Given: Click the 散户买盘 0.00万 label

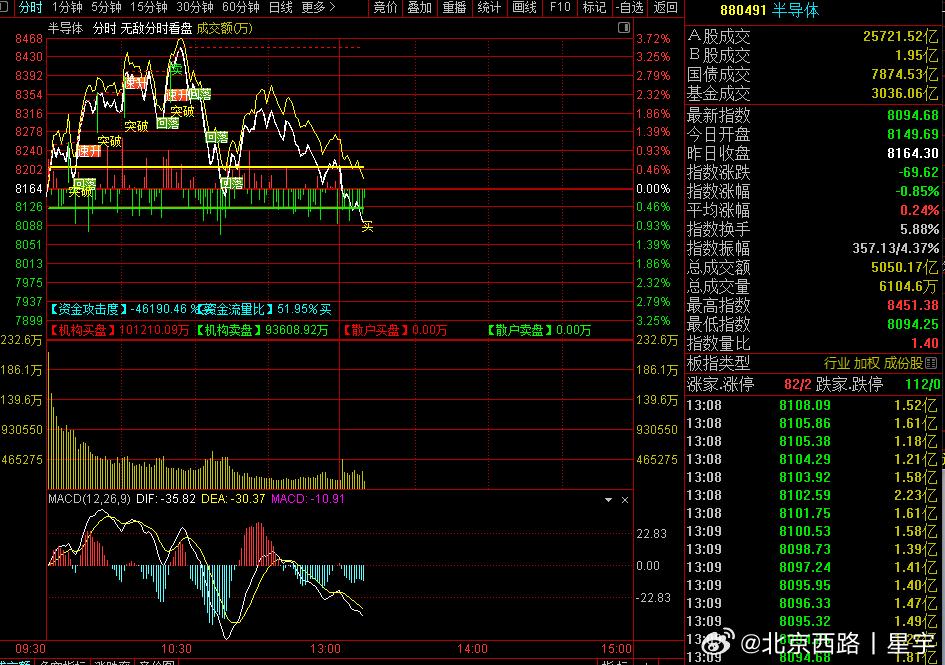Looking at the screenshot, I should click(x=395, y=330).
